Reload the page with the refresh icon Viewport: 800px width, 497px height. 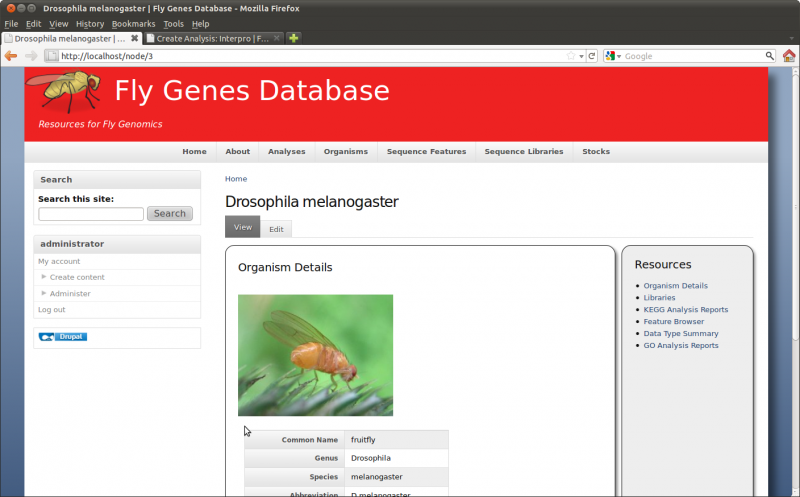[x=592, y=56]
